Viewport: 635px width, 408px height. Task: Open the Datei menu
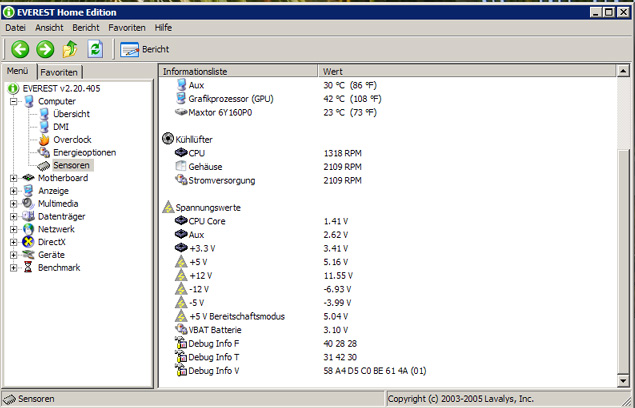click(15, 28)
